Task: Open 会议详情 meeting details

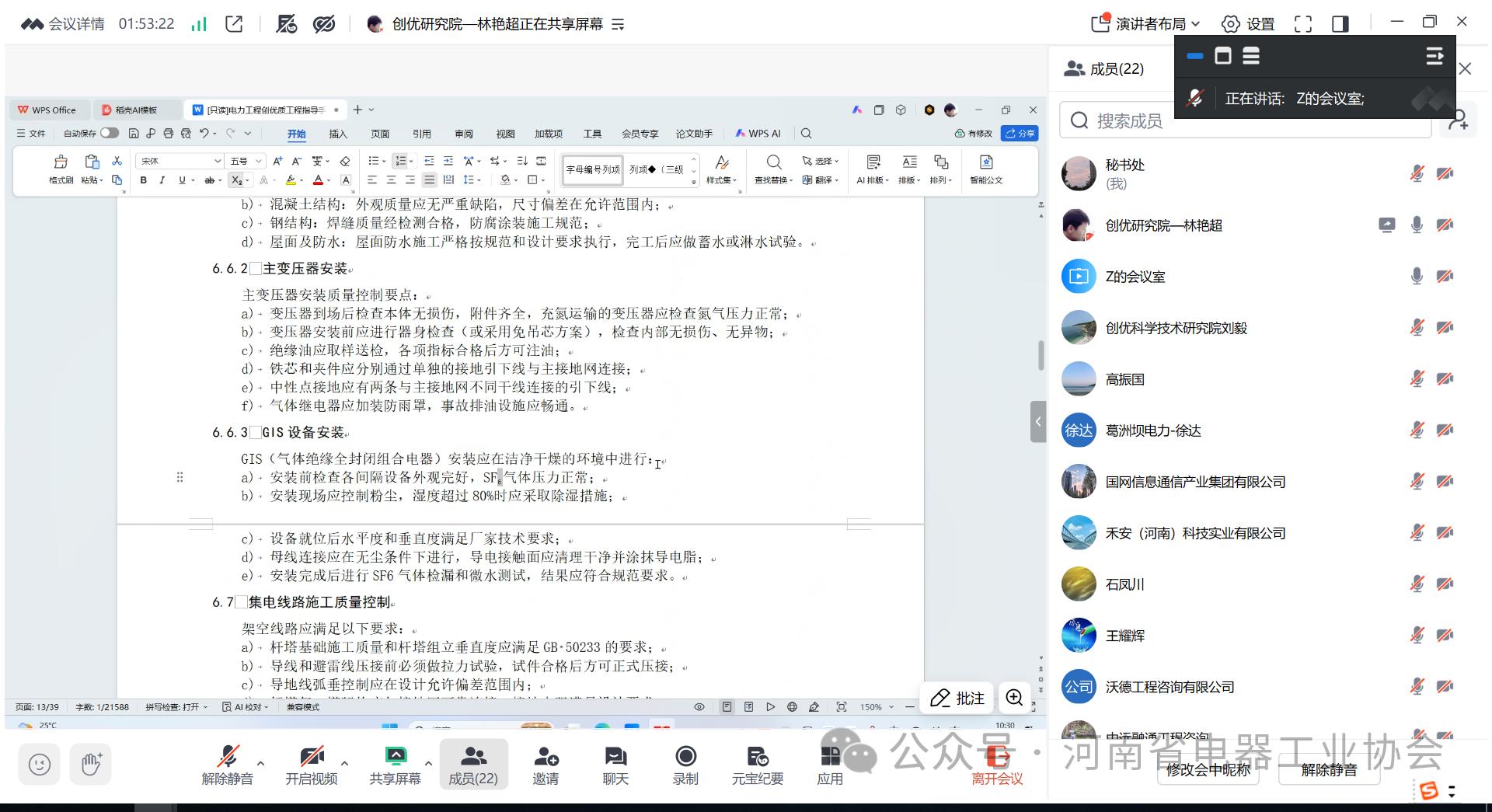Action: point(63,24)
